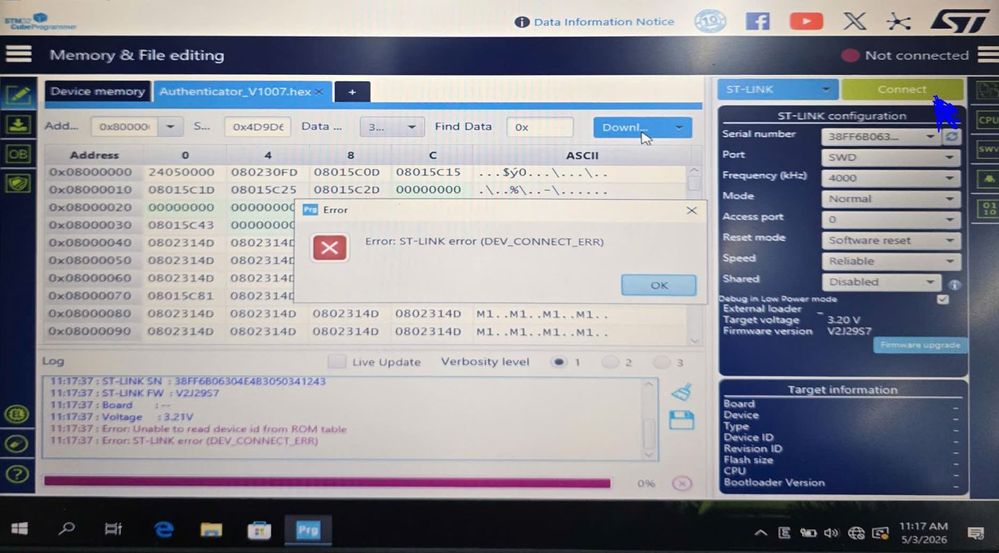The image size is (999, 553).
Task: Open the YouTube icon in header
Action: point(806,21)
